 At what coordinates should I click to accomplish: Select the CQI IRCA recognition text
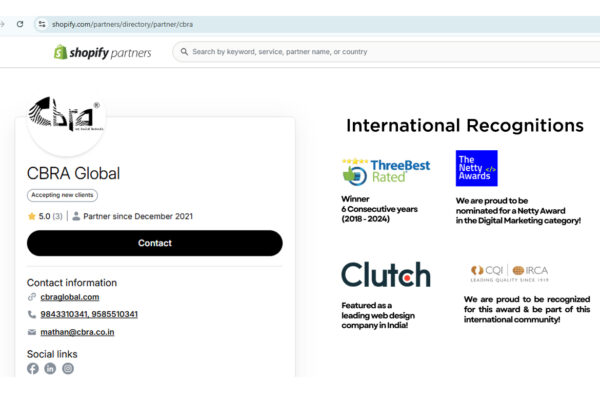coord(527,309)
